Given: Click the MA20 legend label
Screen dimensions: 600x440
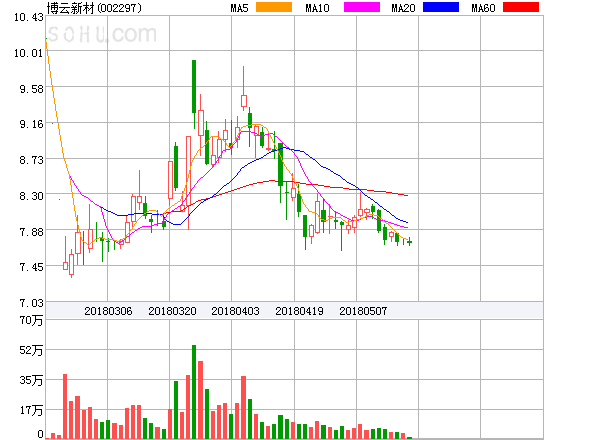Looking at the screenshot, I should 403,8.
